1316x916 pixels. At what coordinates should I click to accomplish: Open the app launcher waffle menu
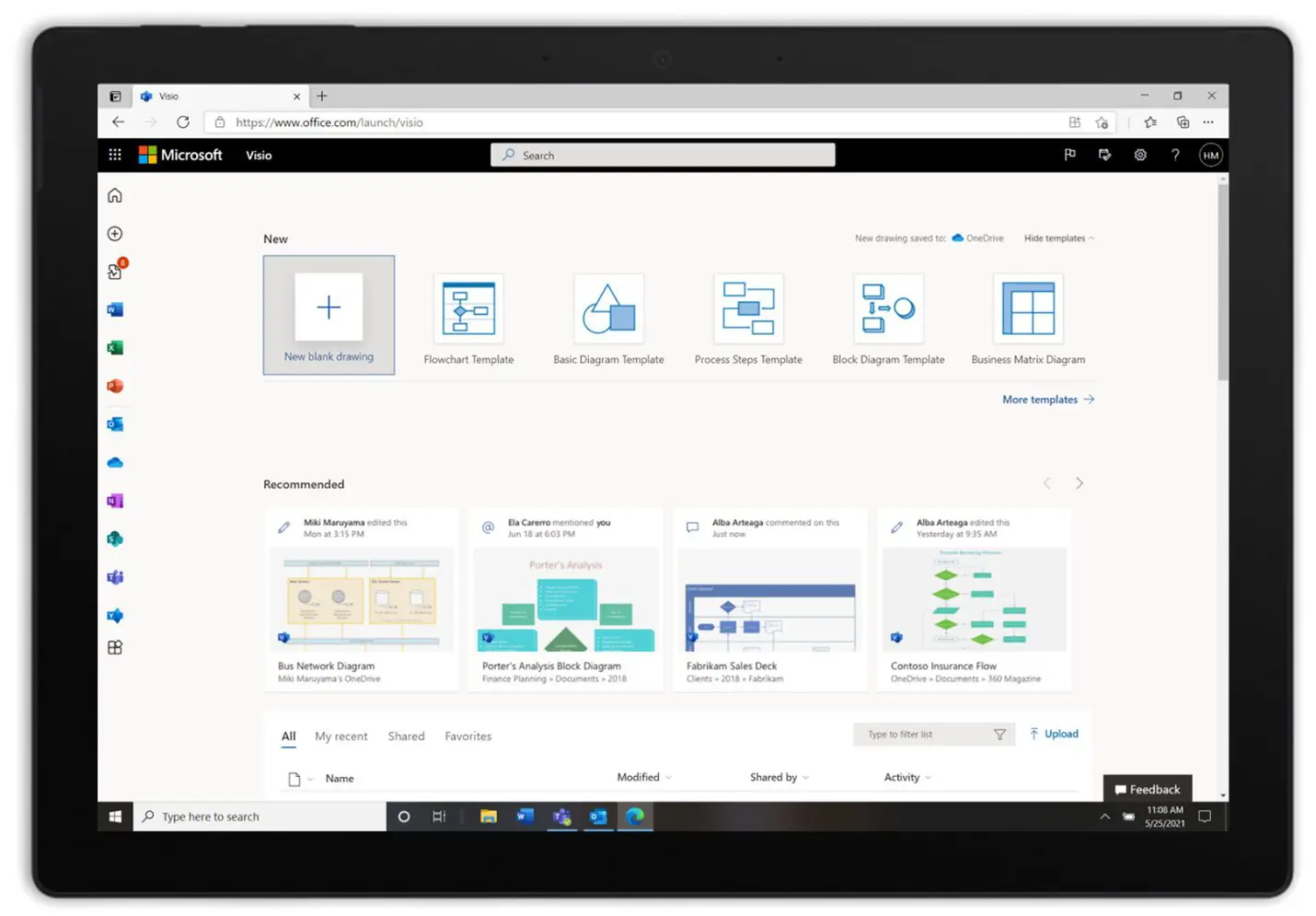click(x=115, y=155)
